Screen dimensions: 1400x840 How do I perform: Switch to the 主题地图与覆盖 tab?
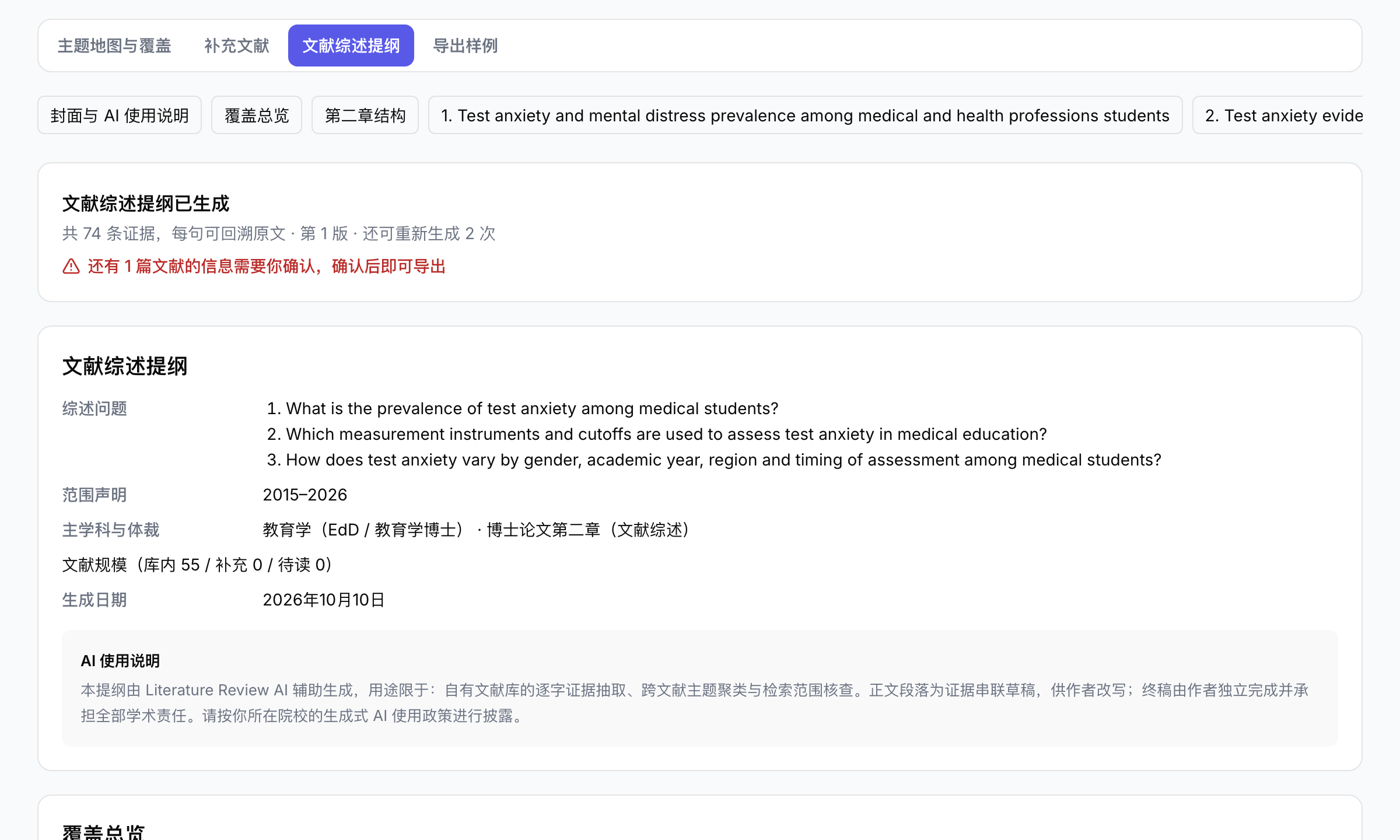[114, 45]
